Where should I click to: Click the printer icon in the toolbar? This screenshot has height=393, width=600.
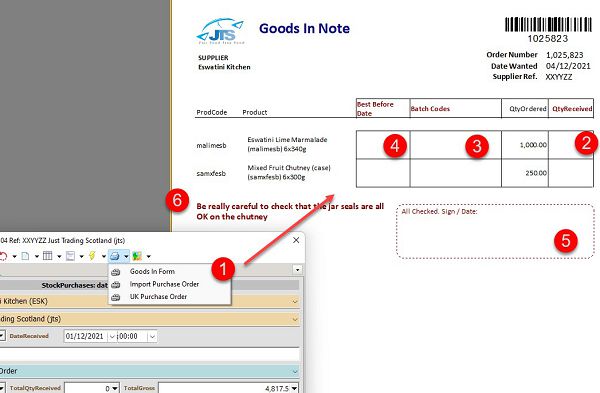tap(114, 256)
